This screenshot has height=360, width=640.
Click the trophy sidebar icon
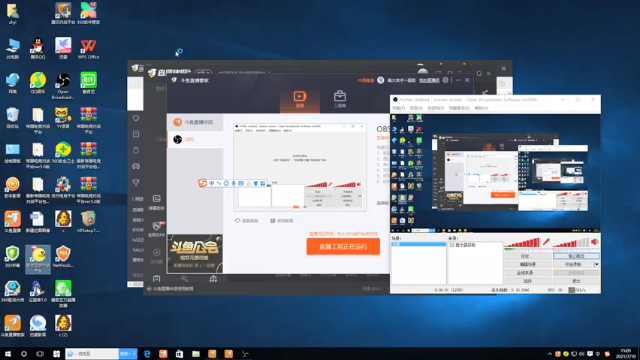136,182
